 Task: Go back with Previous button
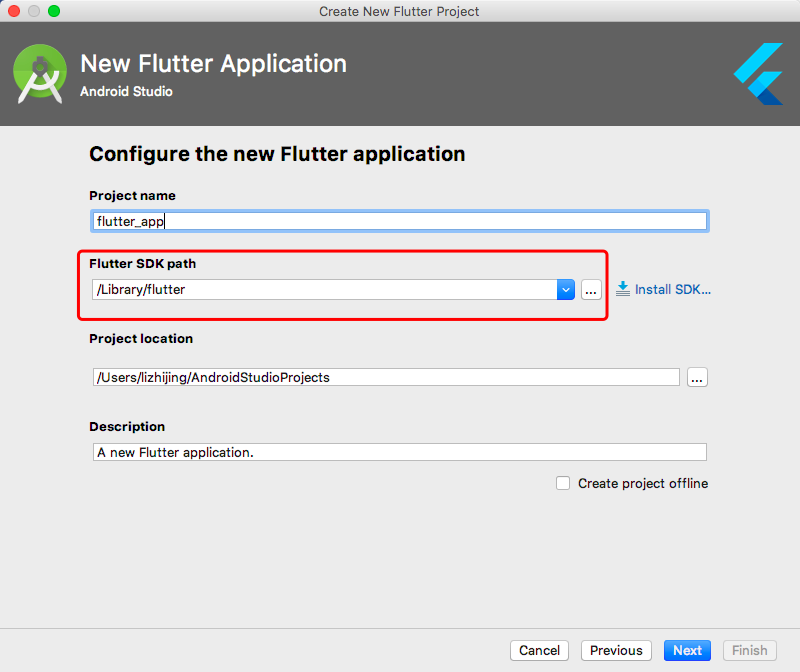(616, 651)
